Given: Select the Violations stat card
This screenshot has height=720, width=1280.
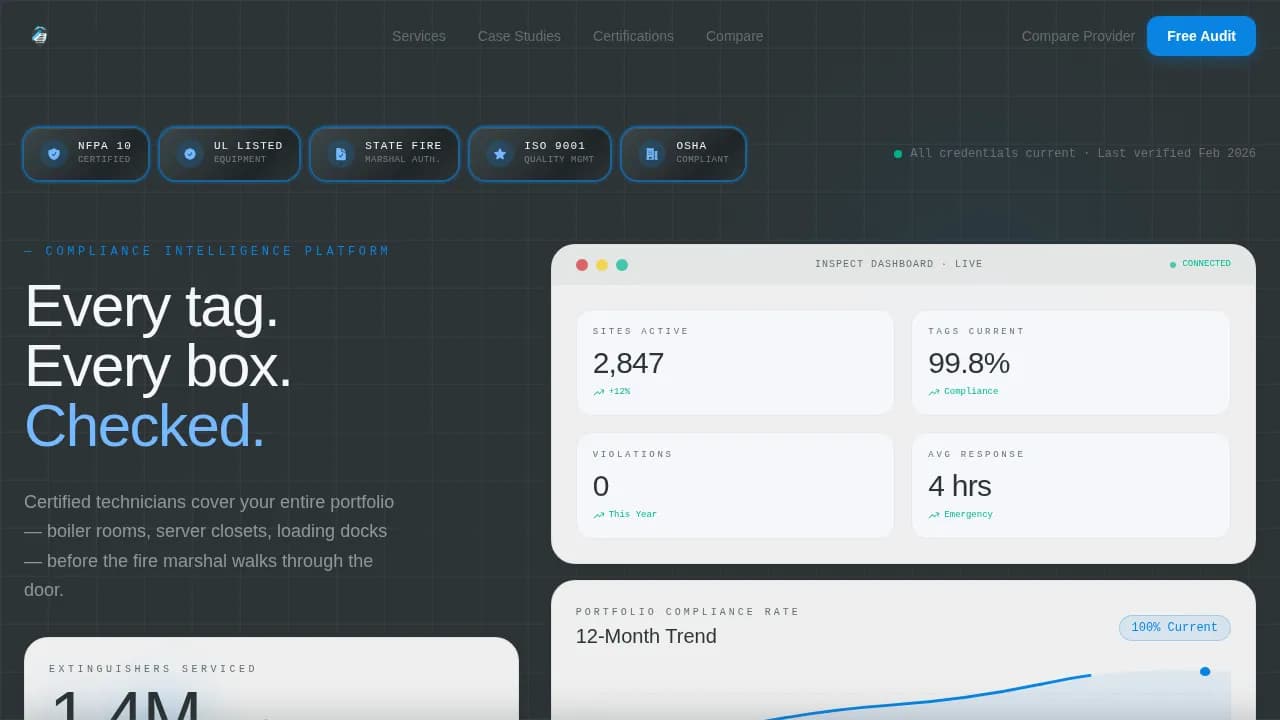Looking at the screenshot, I should coord(735,485).
